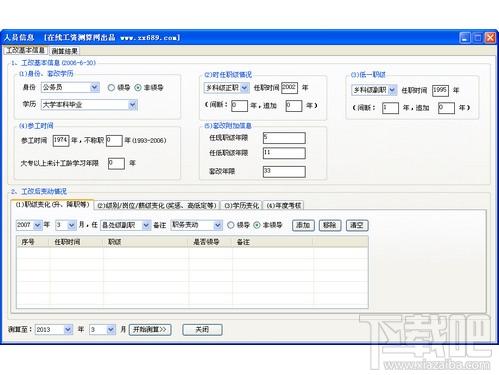Click the 现任职级 任职时间 field 2002
The image size is (499, 375).
(289, 88)
